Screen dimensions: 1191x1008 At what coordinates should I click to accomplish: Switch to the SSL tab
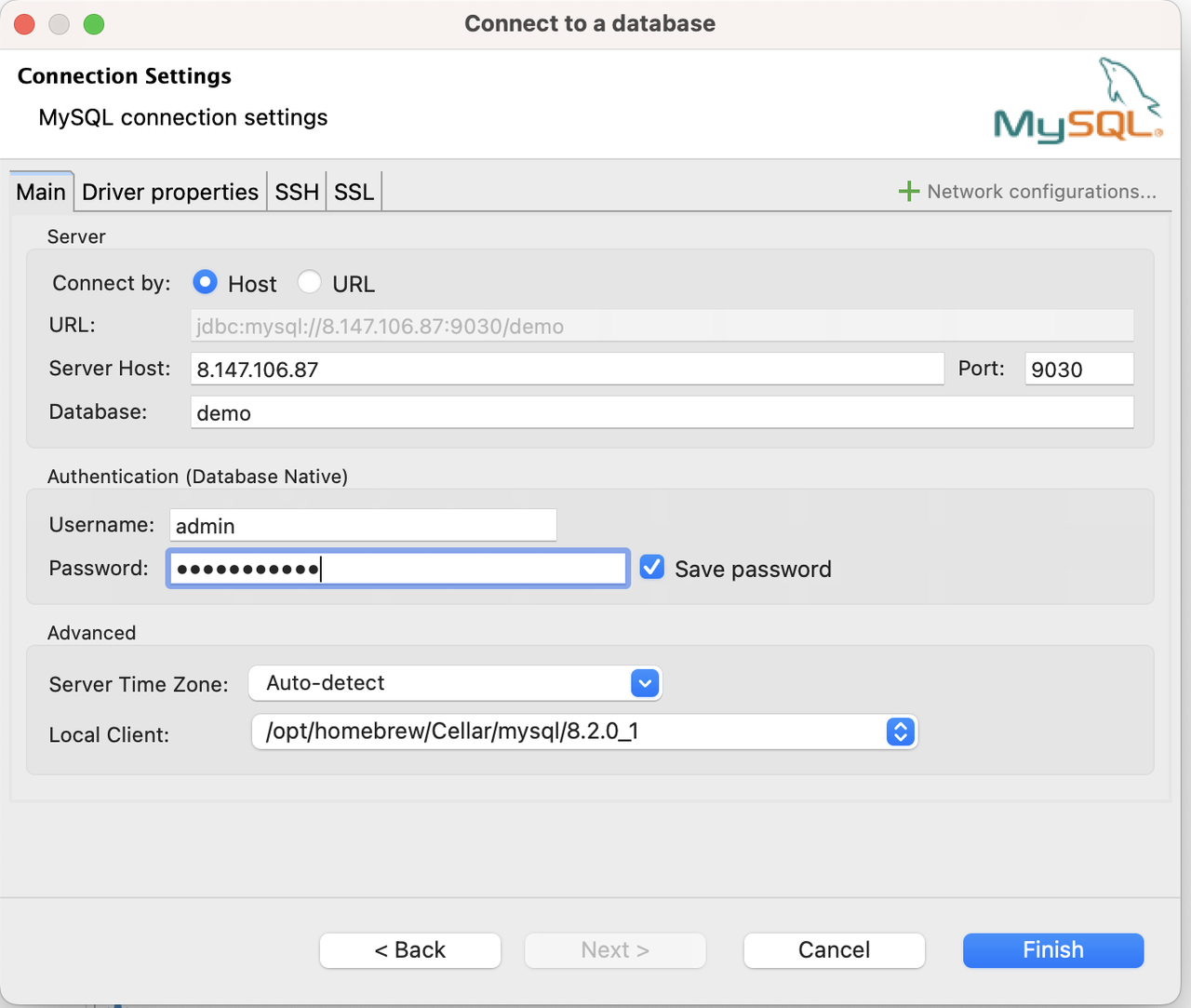[x=354, y=192]
